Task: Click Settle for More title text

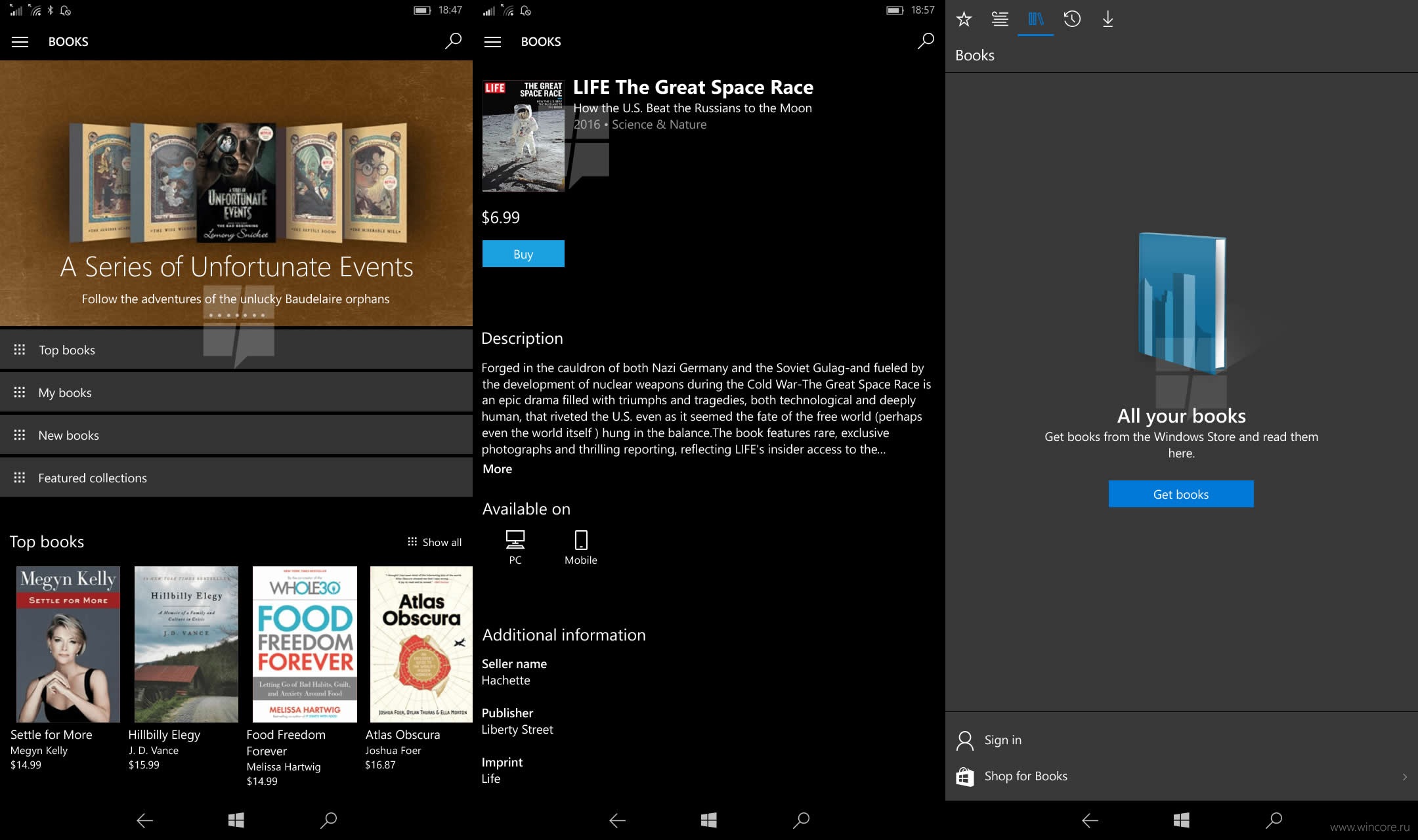Action: 51,735
